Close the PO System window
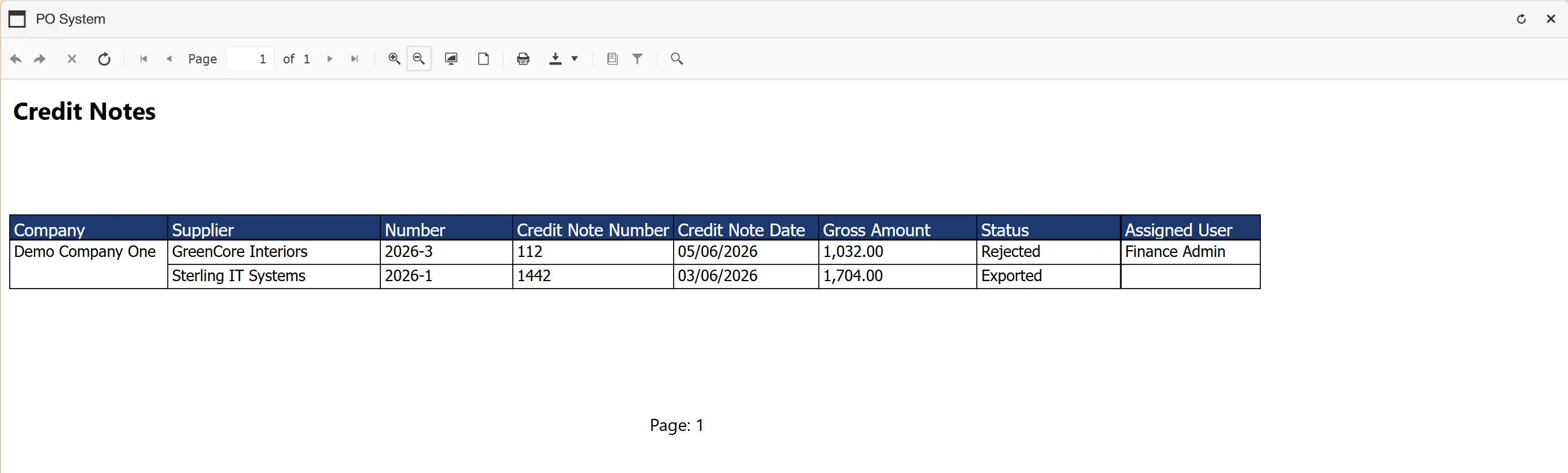Screen dimensions: 1568x473 pos(1551,19)
